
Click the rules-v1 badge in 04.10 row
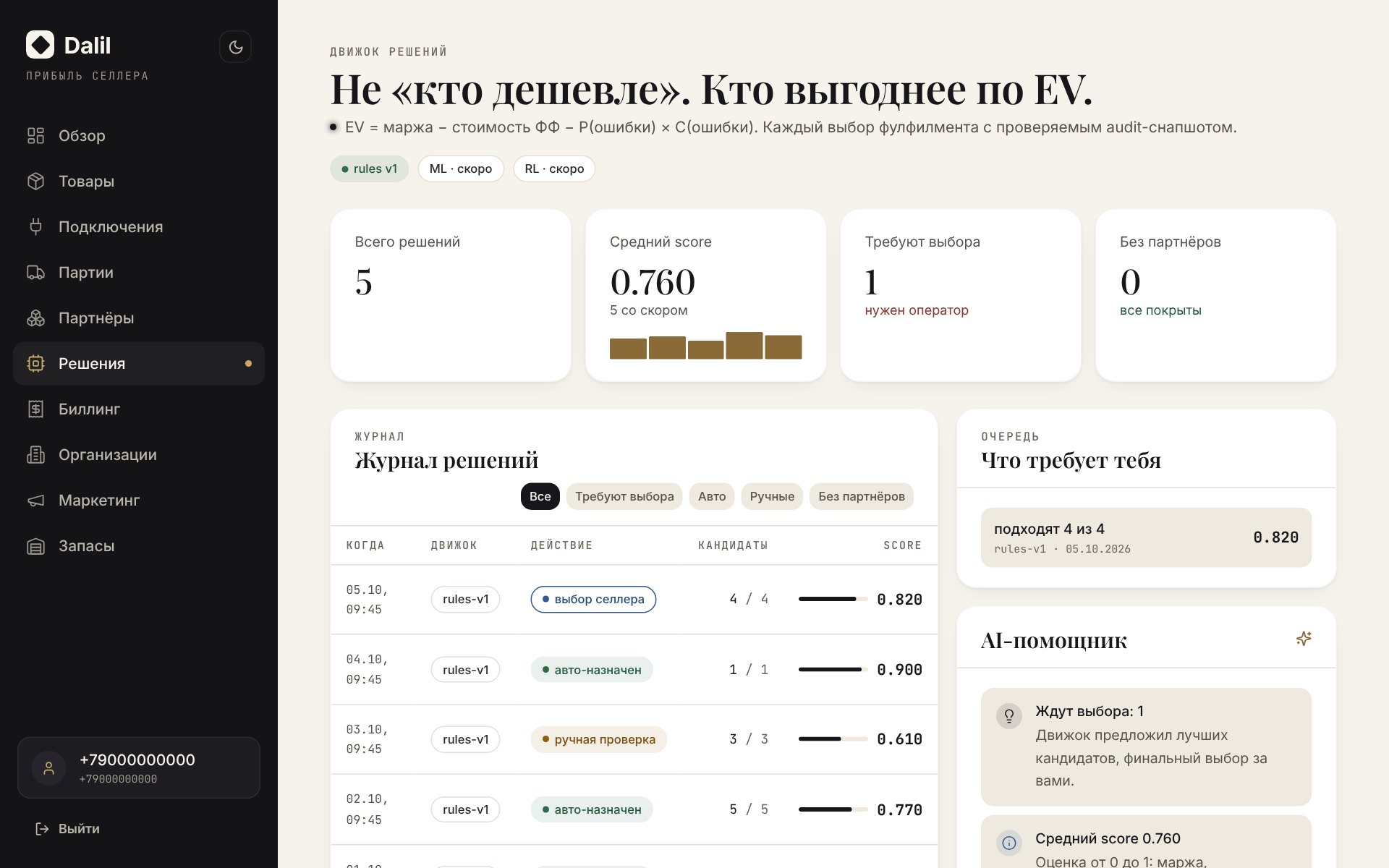coord(465,670)
